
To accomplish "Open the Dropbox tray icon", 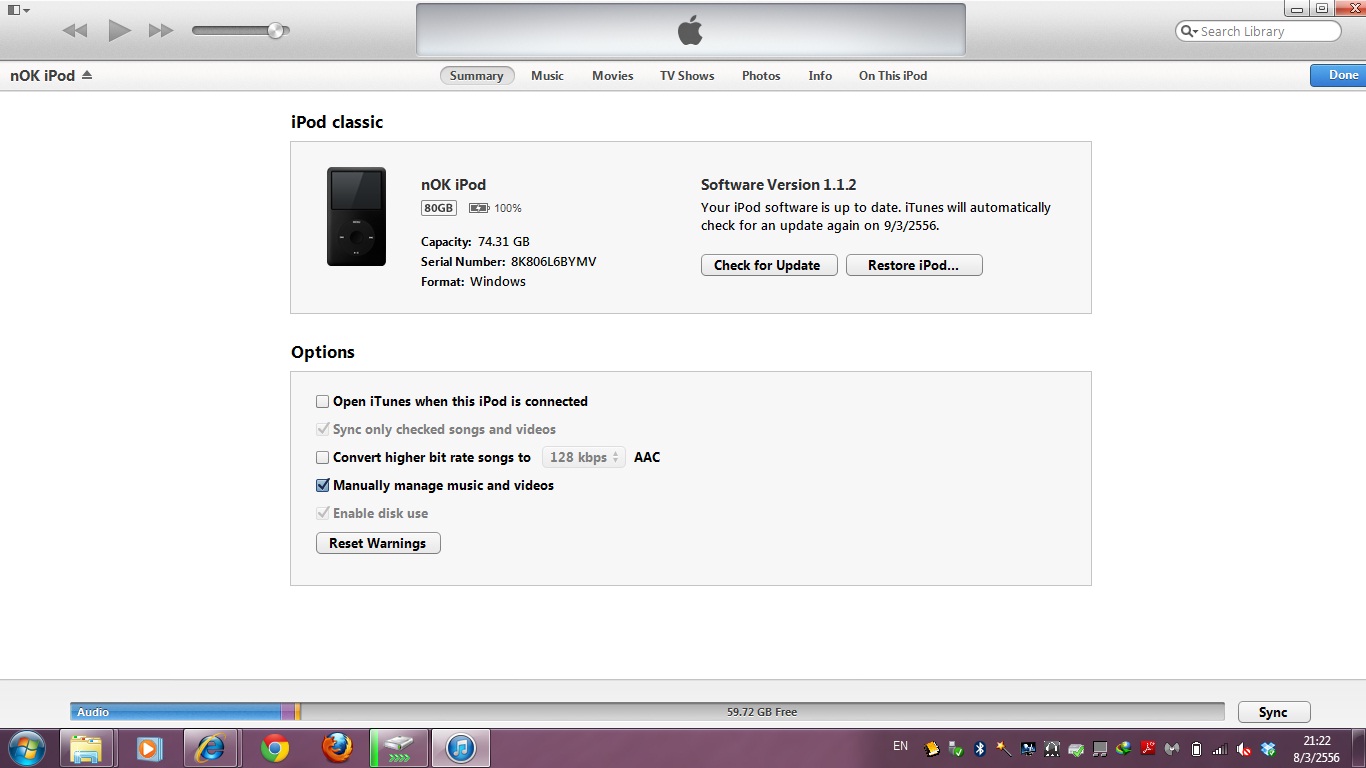I will click(1268, 748).
